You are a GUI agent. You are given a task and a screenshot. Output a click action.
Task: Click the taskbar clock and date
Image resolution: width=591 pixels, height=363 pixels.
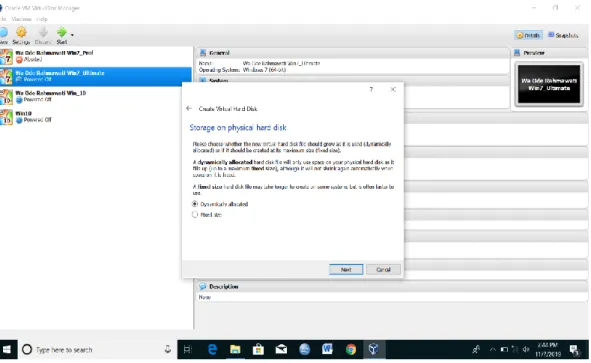(x=548, y=350)
